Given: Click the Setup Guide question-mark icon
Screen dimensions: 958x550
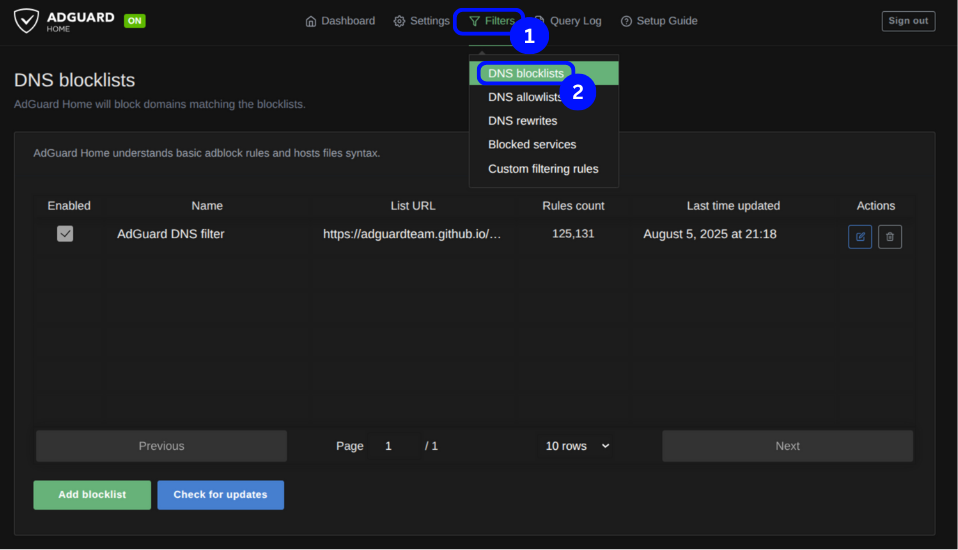Looking at the screenshot, I should (x=626, y=21).
